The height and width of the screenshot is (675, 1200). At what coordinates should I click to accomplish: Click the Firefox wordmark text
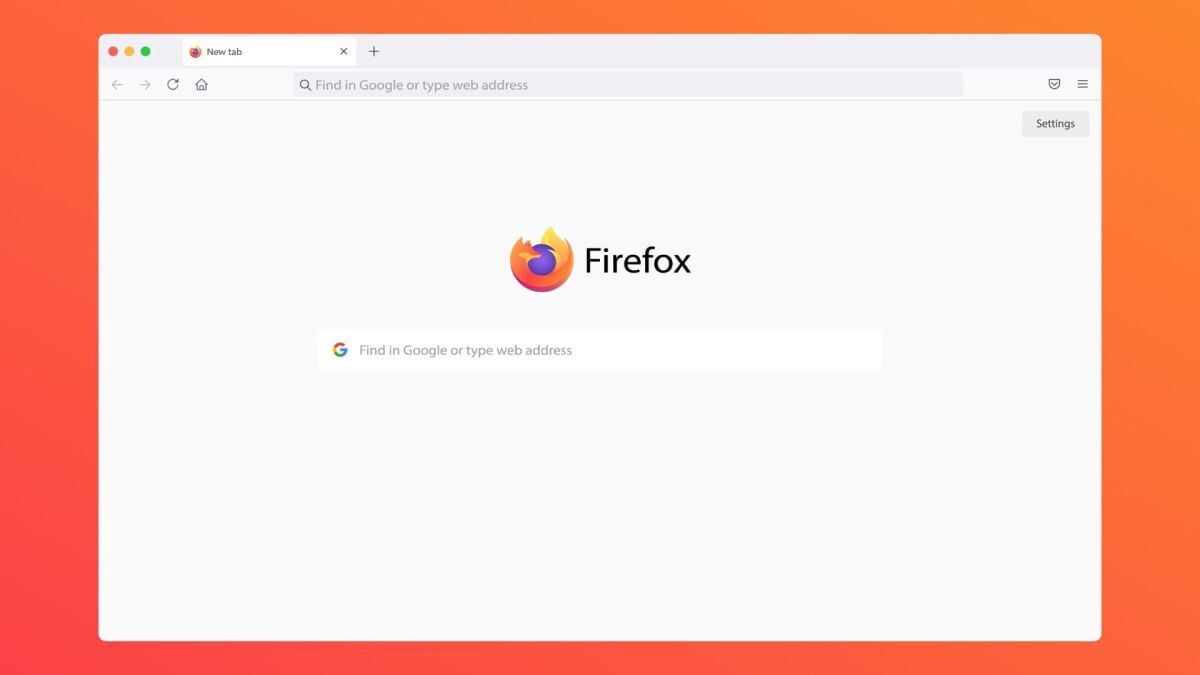click(638, 260)
